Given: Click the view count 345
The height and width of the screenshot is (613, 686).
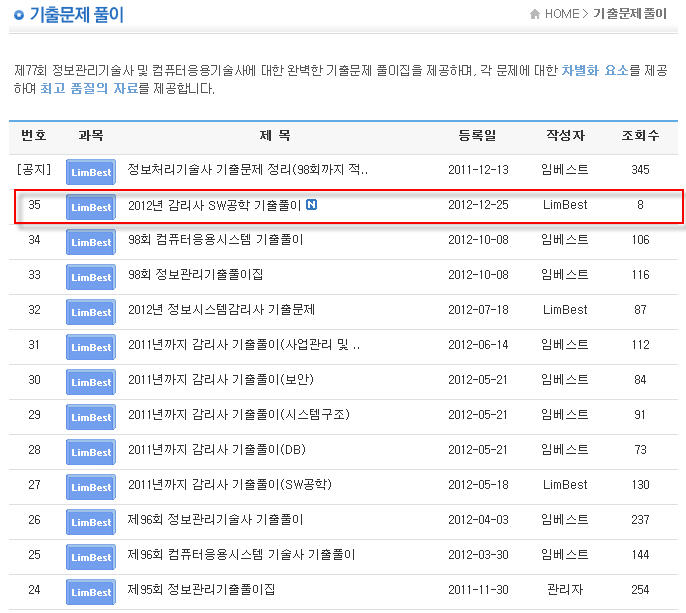Looking at the screenshot, I should pos(640,170).
